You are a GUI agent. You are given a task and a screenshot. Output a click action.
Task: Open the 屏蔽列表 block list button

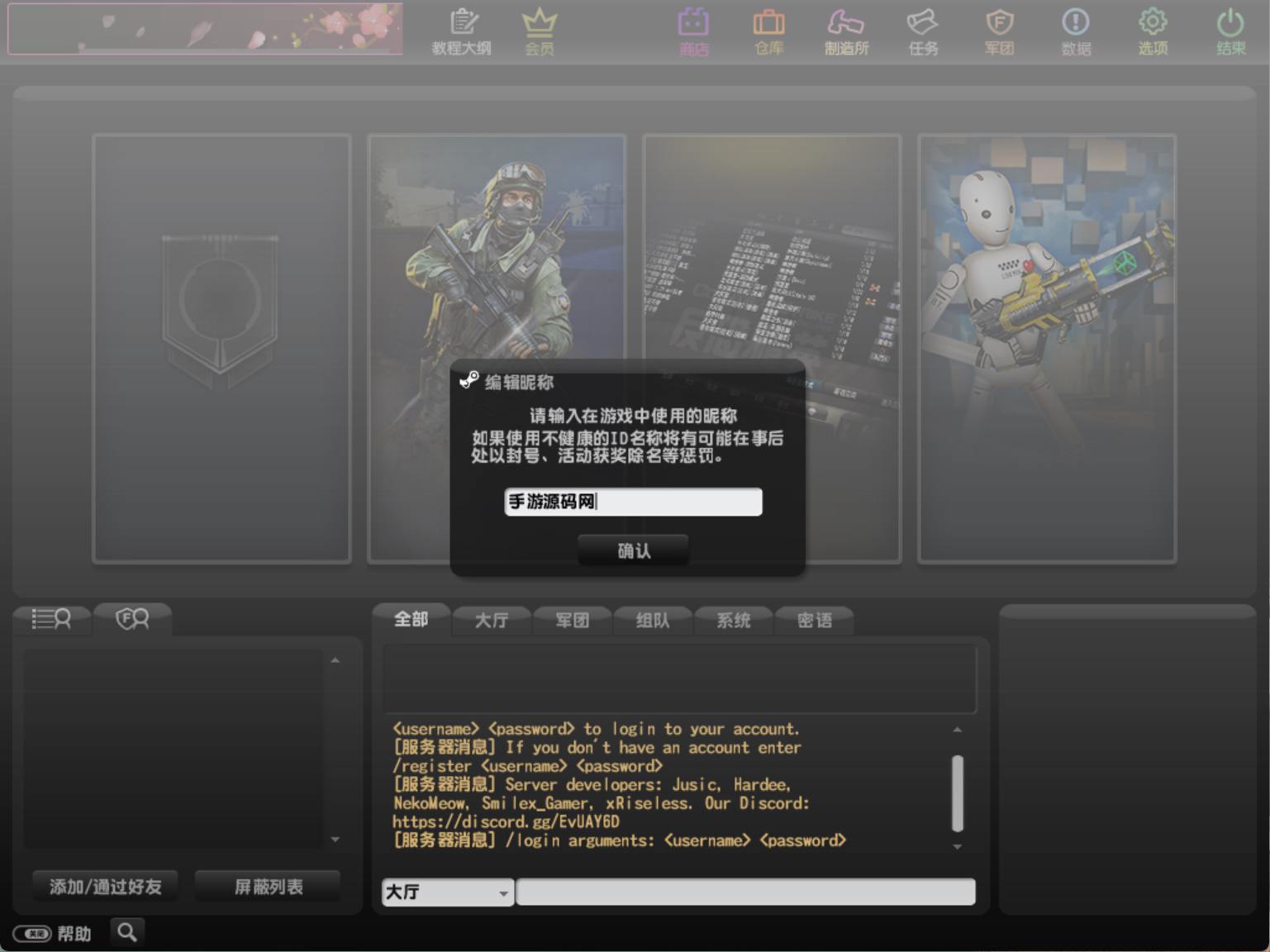268,887
